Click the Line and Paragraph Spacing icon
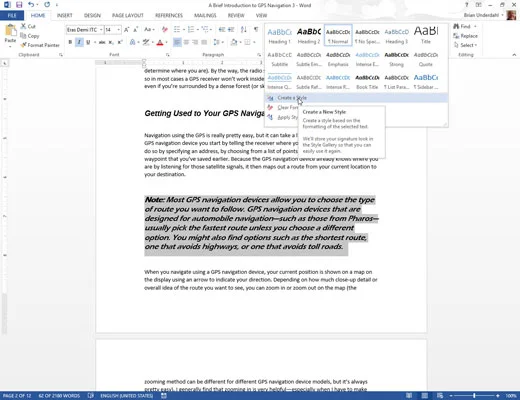Screen dimensions: 520x400 pos(217,42)
